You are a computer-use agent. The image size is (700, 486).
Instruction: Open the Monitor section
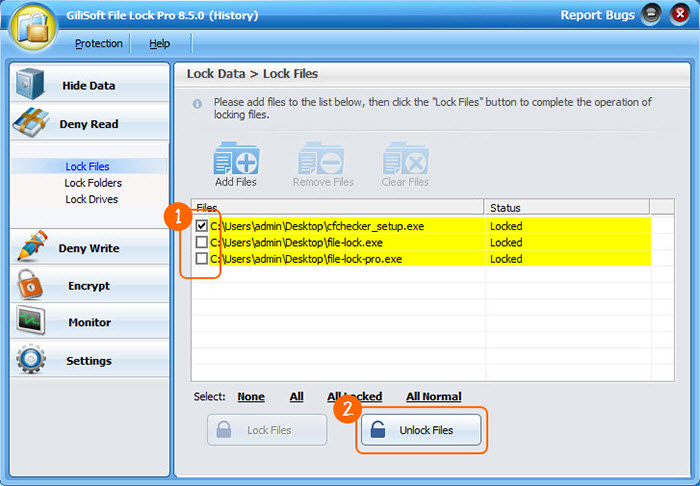[89, 322]
